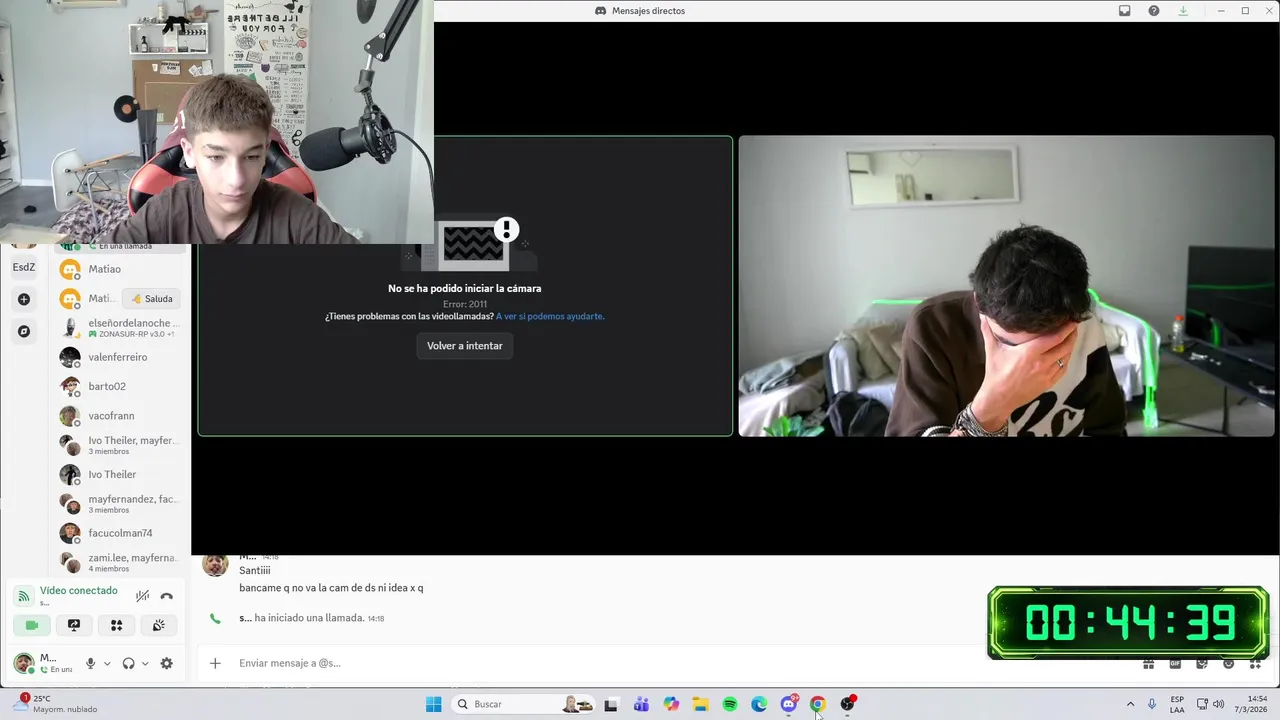Share your screen button
The height and width of the screenshot is (720, 1280).
74,625
